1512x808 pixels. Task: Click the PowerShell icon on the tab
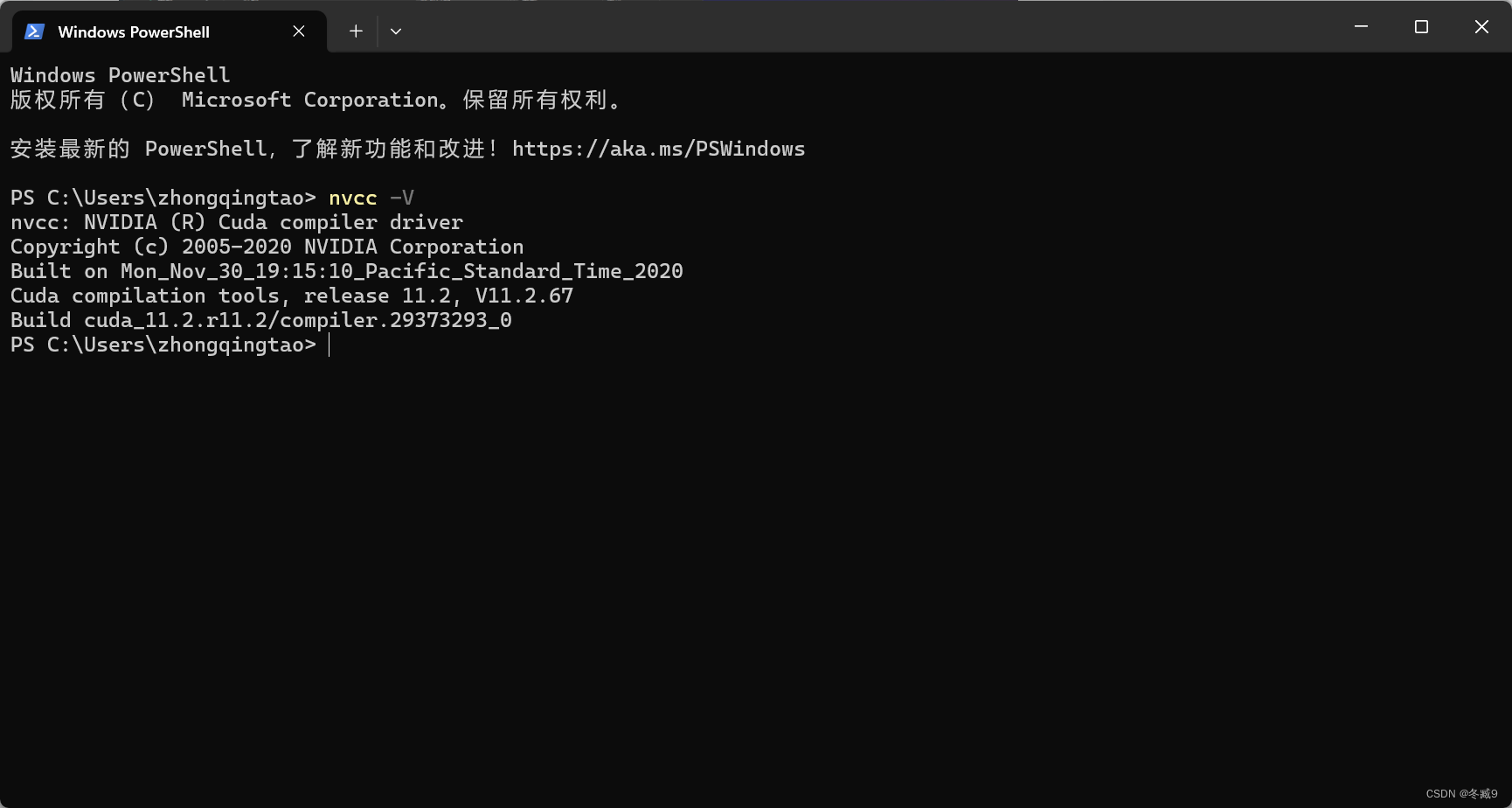click(x=34, y=31)
